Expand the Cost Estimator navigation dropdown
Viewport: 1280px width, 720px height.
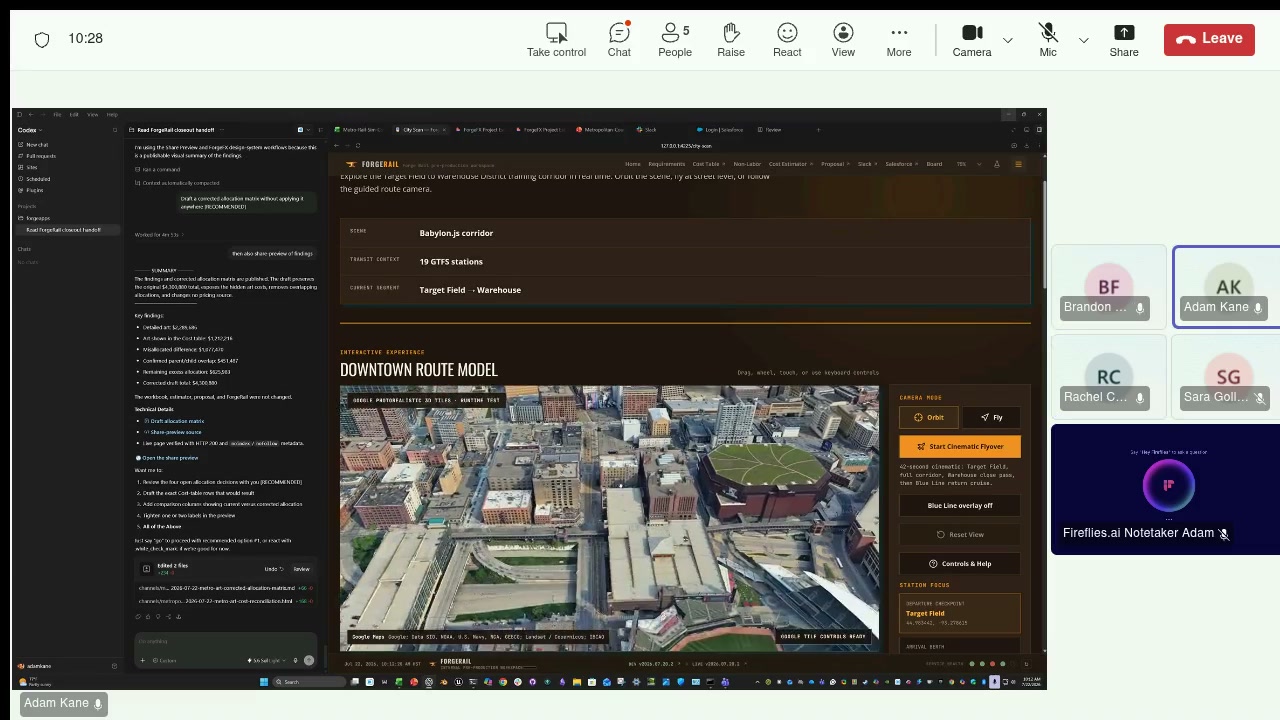pos(789,164)
